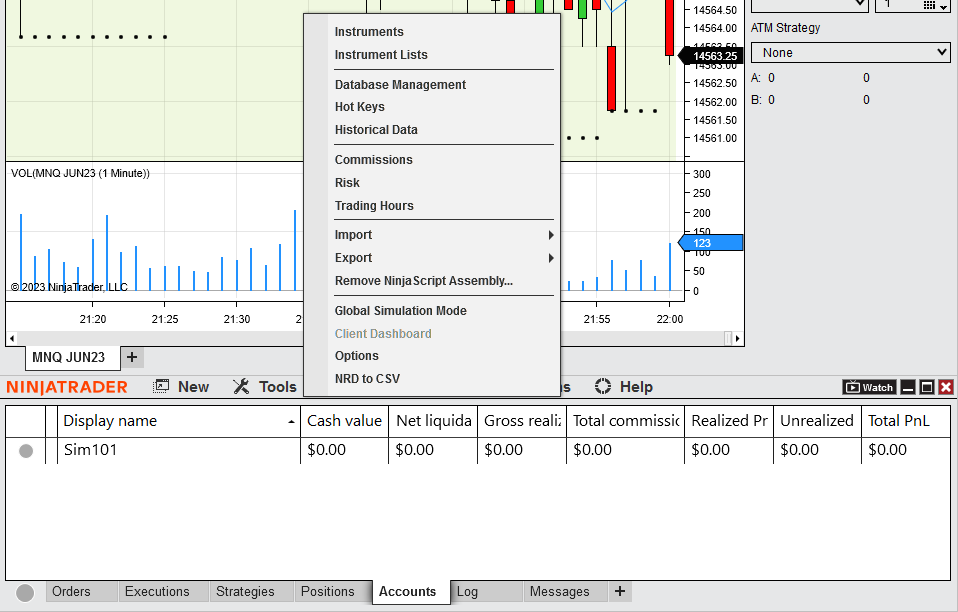
Task: Select the Risk menu item
Action: click(x=347, y=183)
